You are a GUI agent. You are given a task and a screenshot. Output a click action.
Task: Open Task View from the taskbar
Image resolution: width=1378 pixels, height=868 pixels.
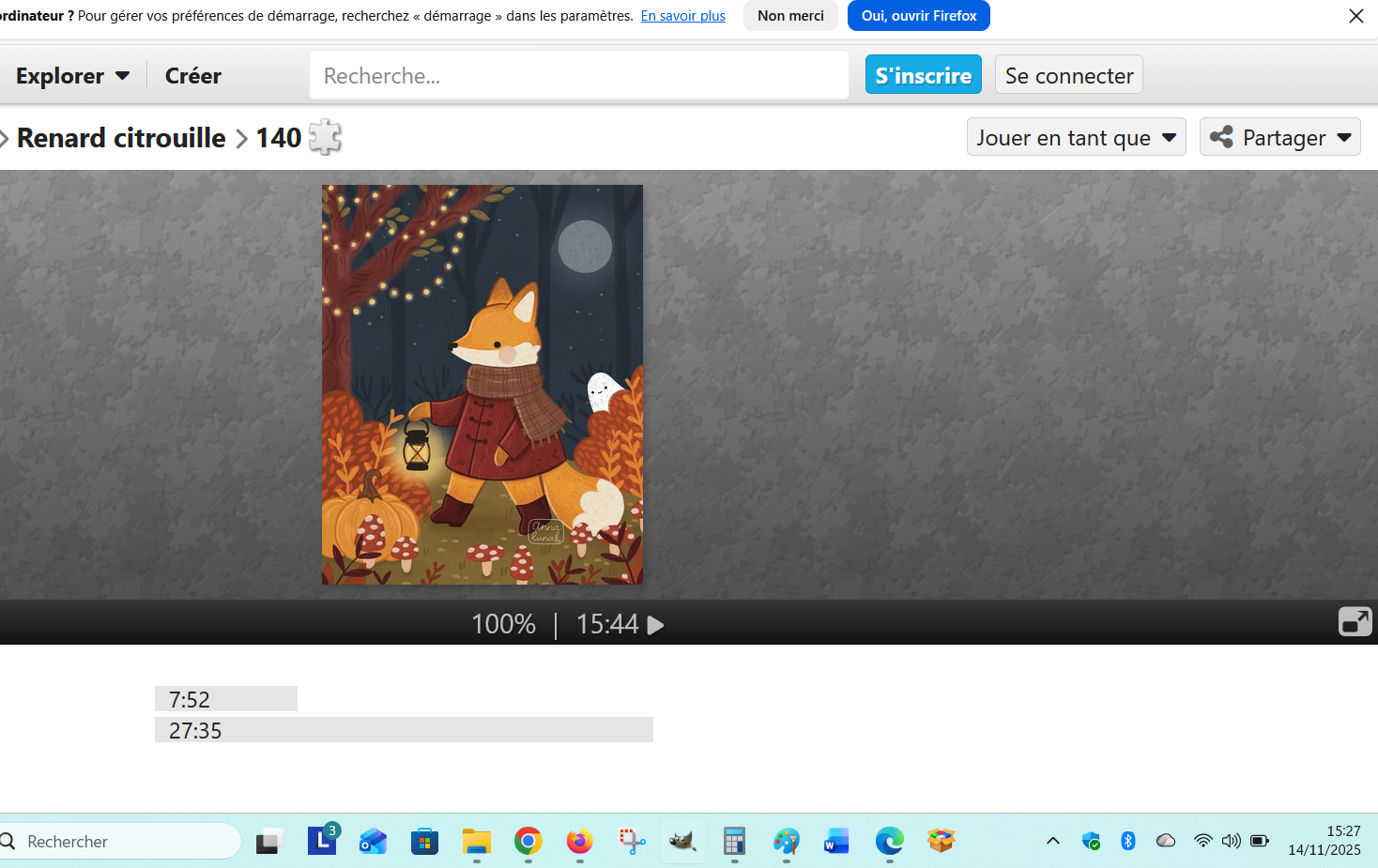(x=270, y=842)
